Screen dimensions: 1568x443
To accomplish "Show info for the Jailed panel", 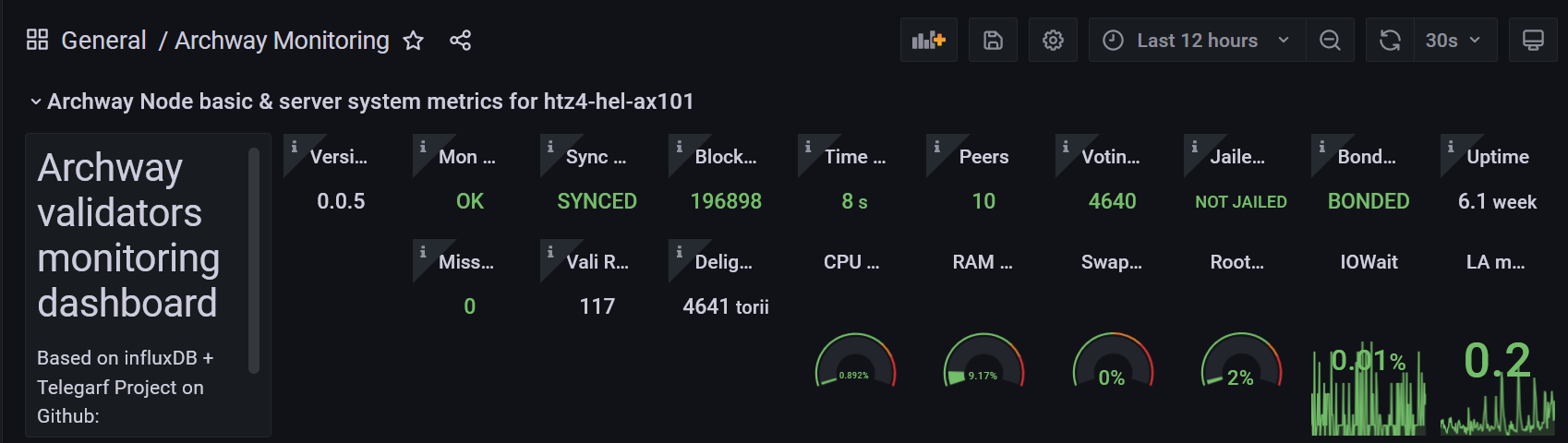I will (1194, 146).
